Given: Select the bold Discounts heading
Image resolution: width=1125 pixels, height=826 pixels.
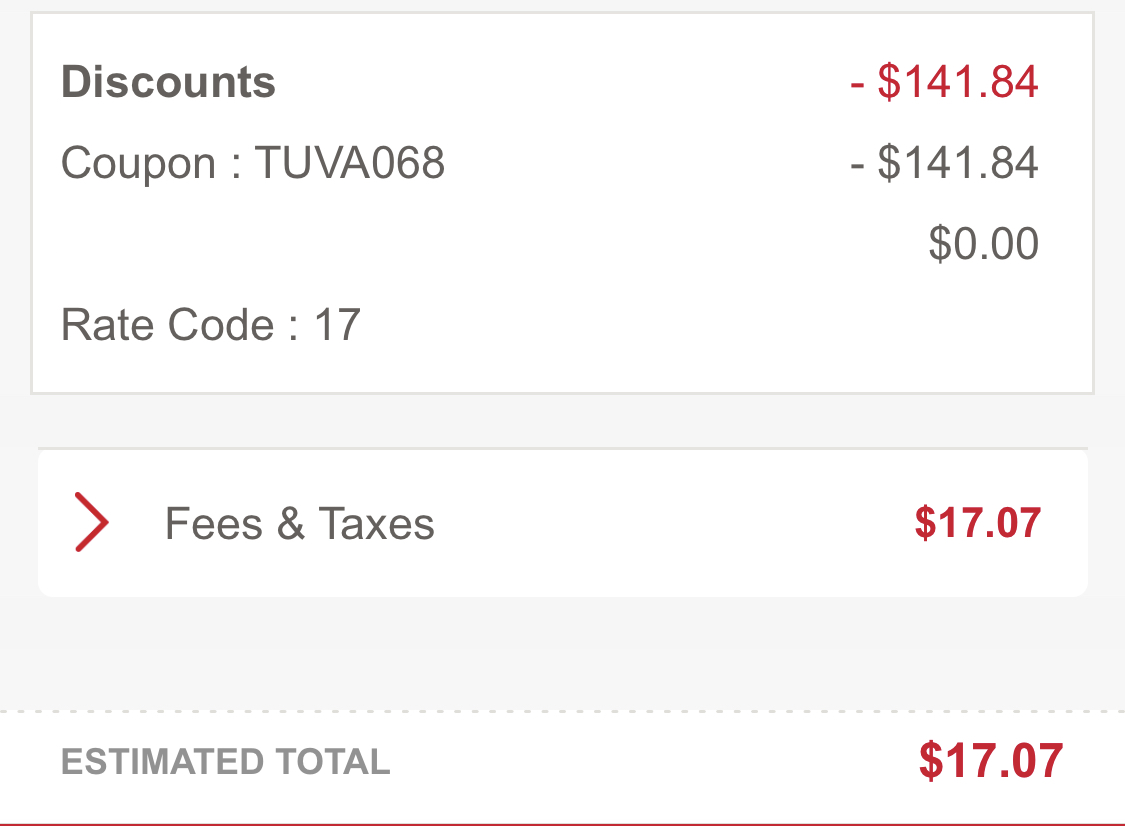Looking at the screenshot, I should pyautogui.click(x=169, y=81).
